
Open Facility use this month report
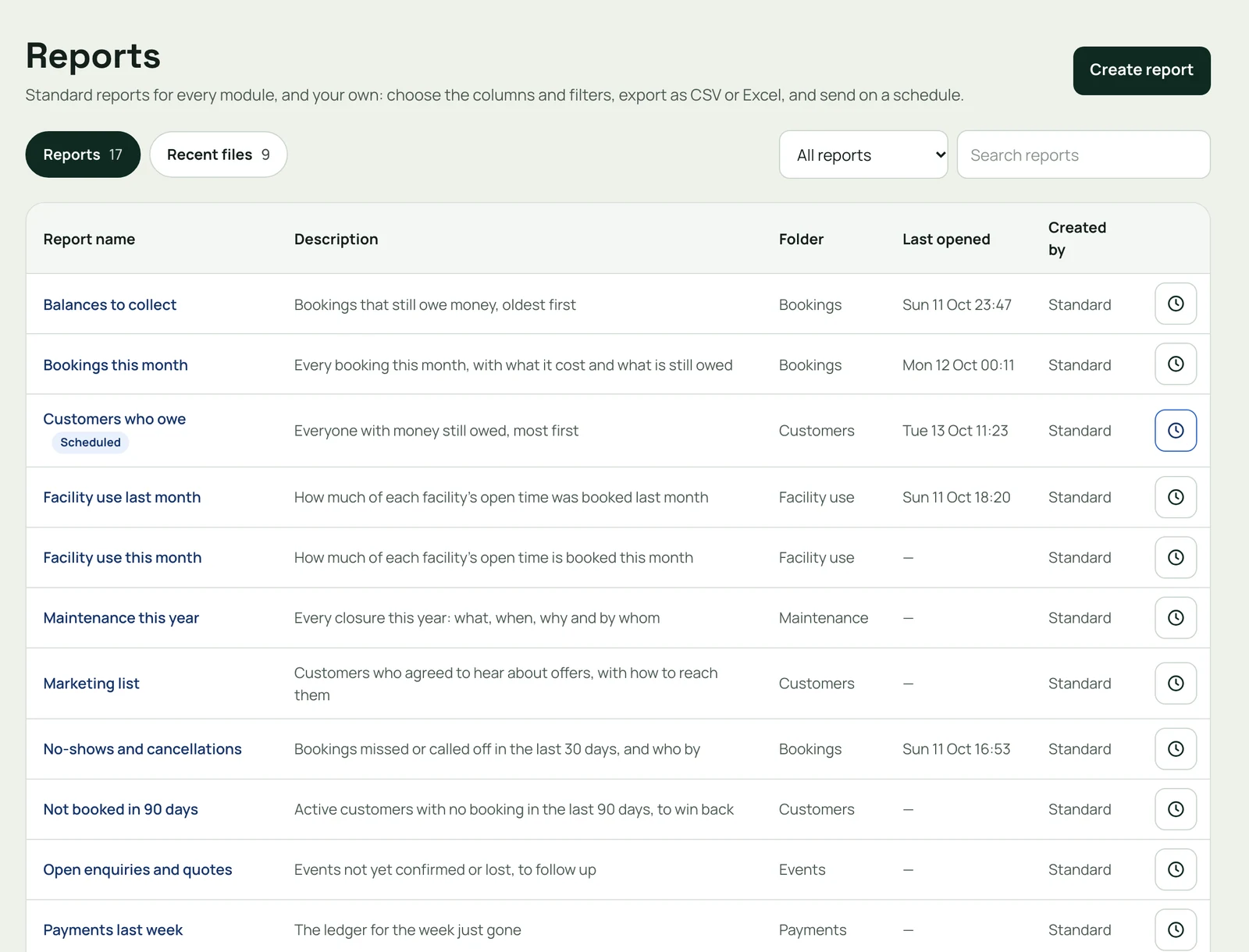(123, 557)
